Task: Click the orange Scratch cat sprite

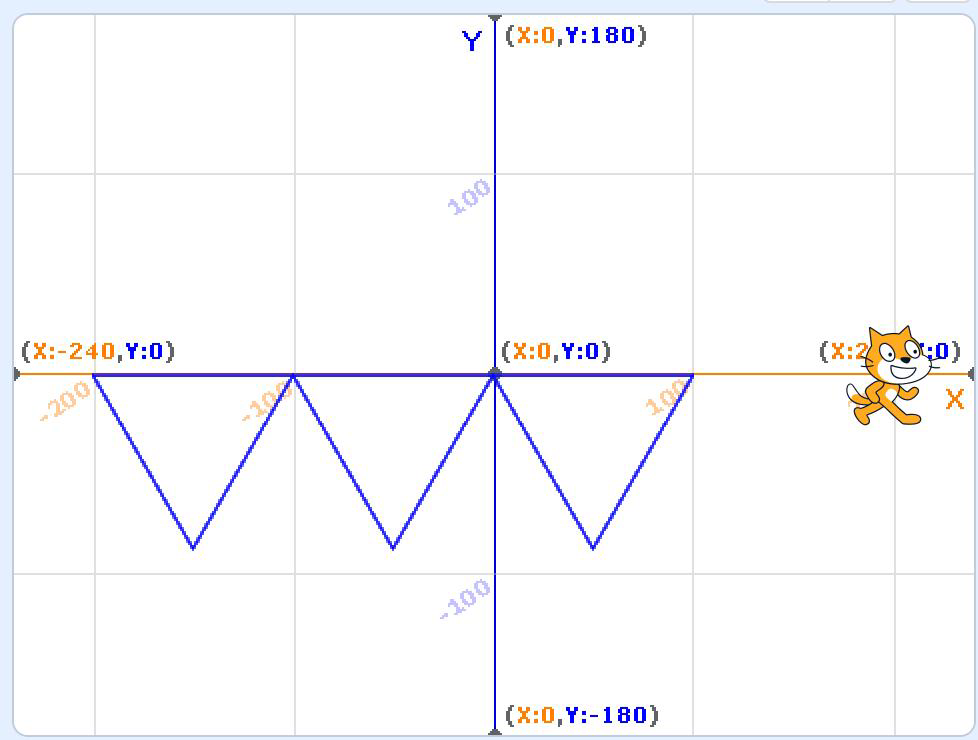Action: click(888, 377)
